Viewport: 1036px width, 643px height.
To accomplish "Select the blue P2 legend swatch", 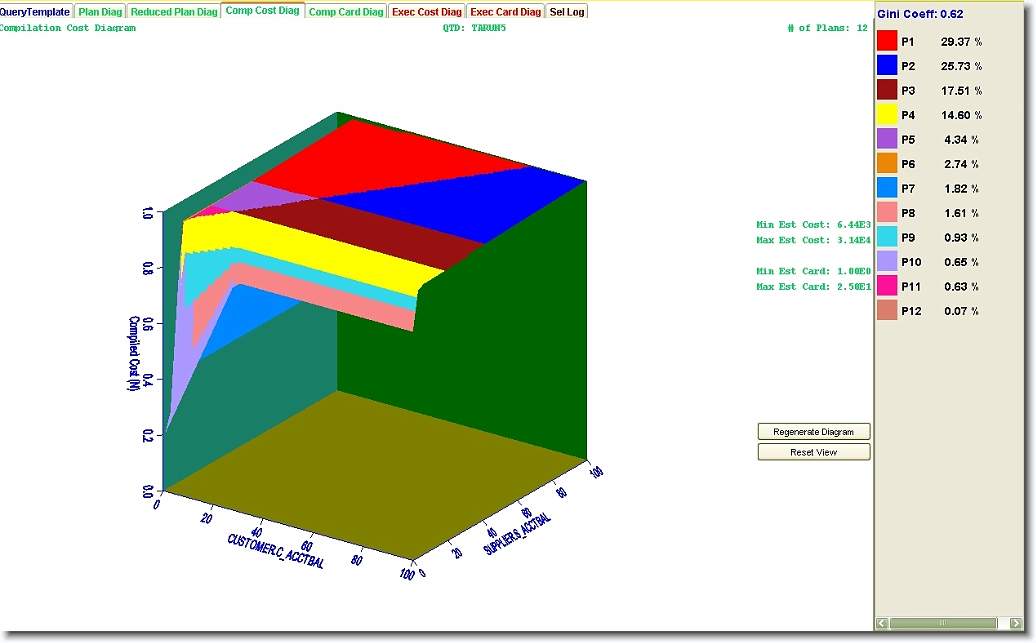I will click(x=887, y=66).
